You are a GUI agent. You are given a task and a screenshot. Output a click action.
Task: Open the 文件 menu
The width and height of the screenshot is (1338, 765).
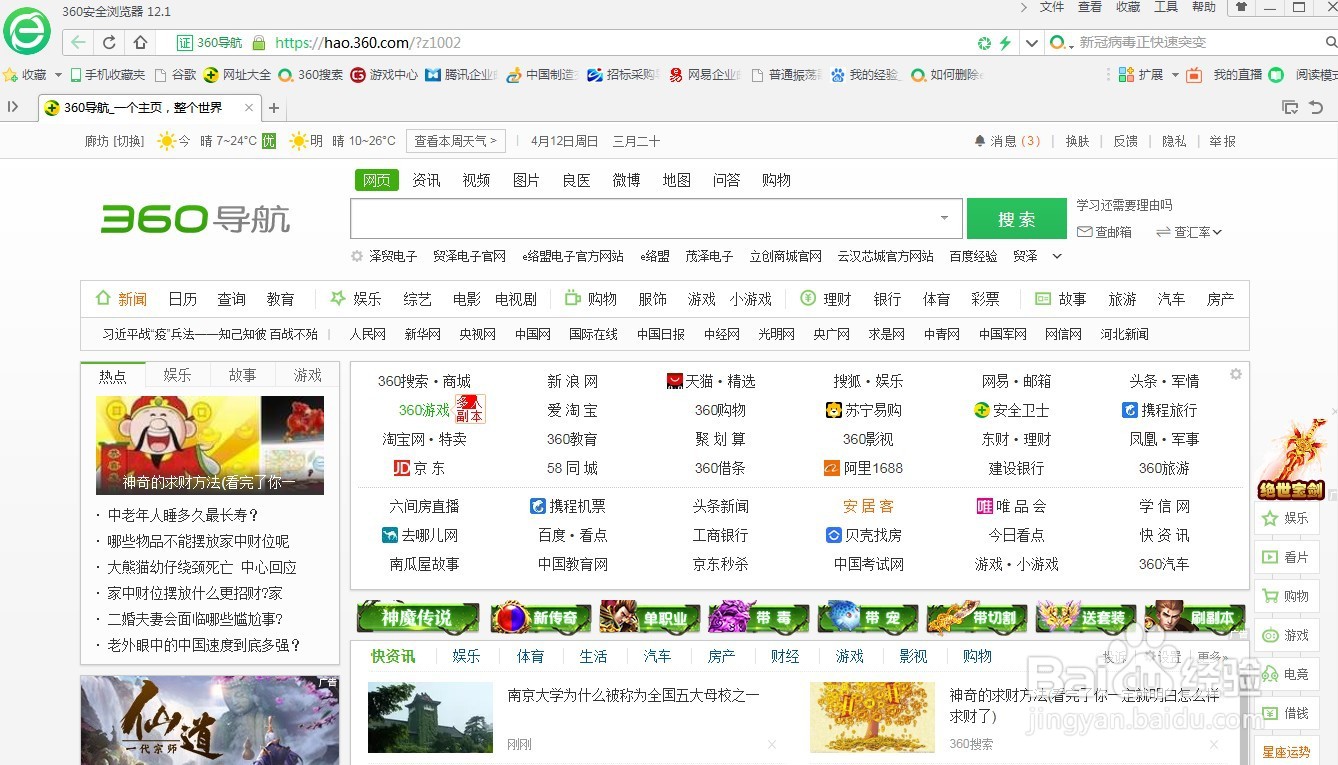(1052, 7)
